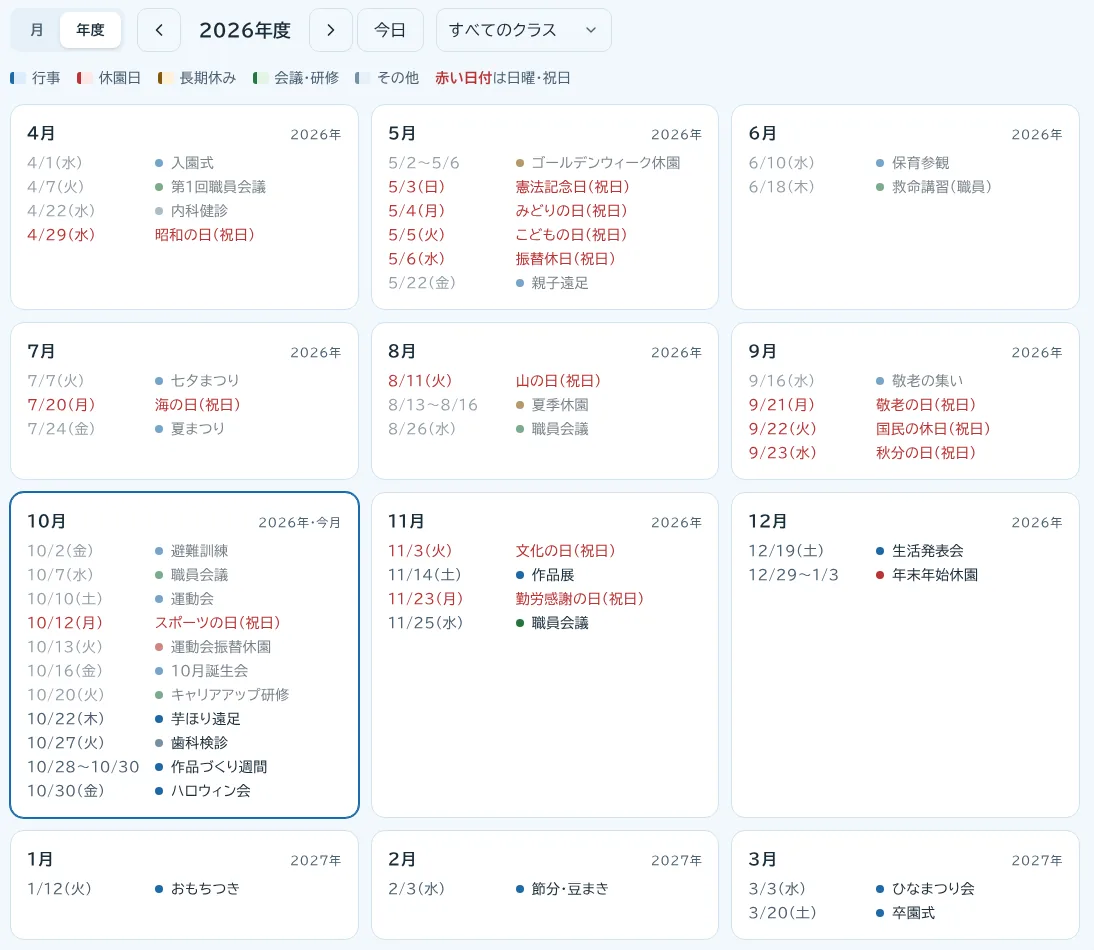Open the 7月 month card heading
Viewport: 1094px width, 950px height.
pyautogui.click(x=41, y=352)
